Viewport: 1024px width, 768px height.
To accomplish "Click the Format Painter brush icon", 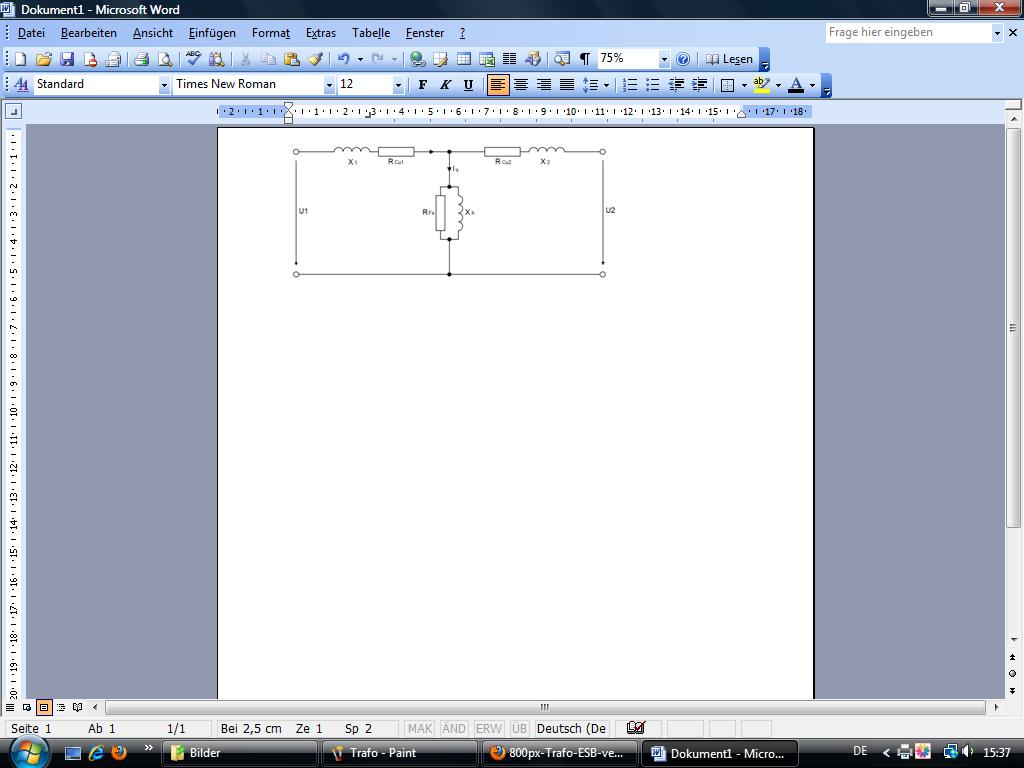I will pyautogui.click(x=315, y=60).
